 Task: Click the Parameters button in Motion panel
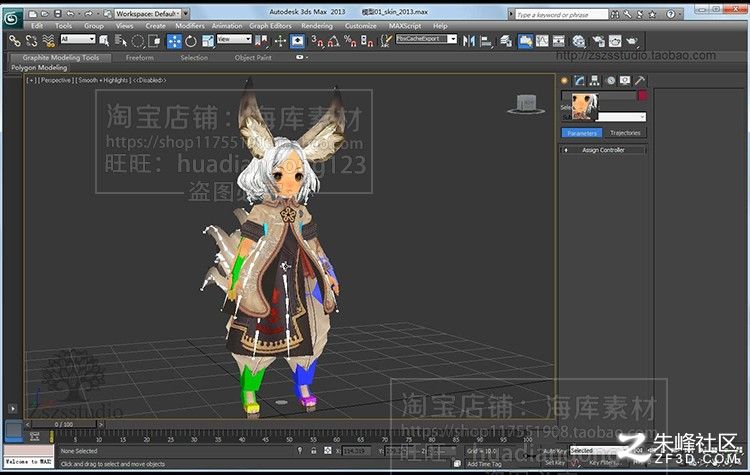[582, 133]
